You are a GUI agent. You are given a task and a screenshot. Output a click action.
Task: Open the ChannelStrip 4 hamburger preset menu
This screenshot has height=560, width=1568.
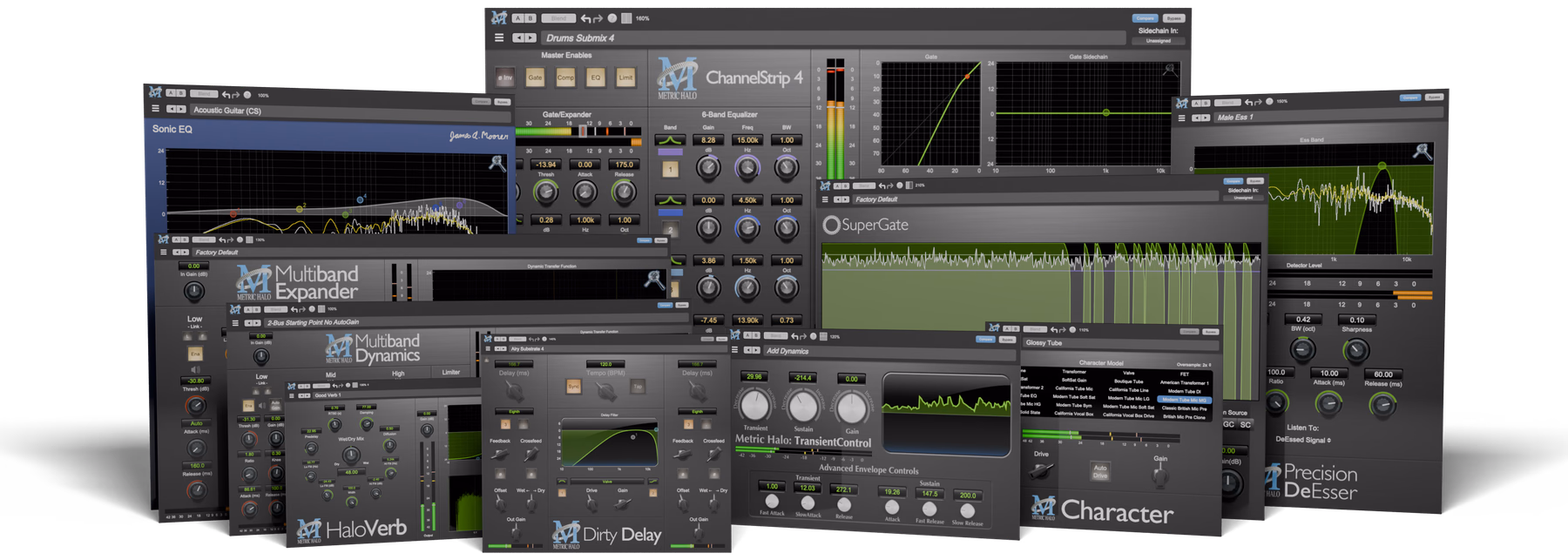click(499, 37)
